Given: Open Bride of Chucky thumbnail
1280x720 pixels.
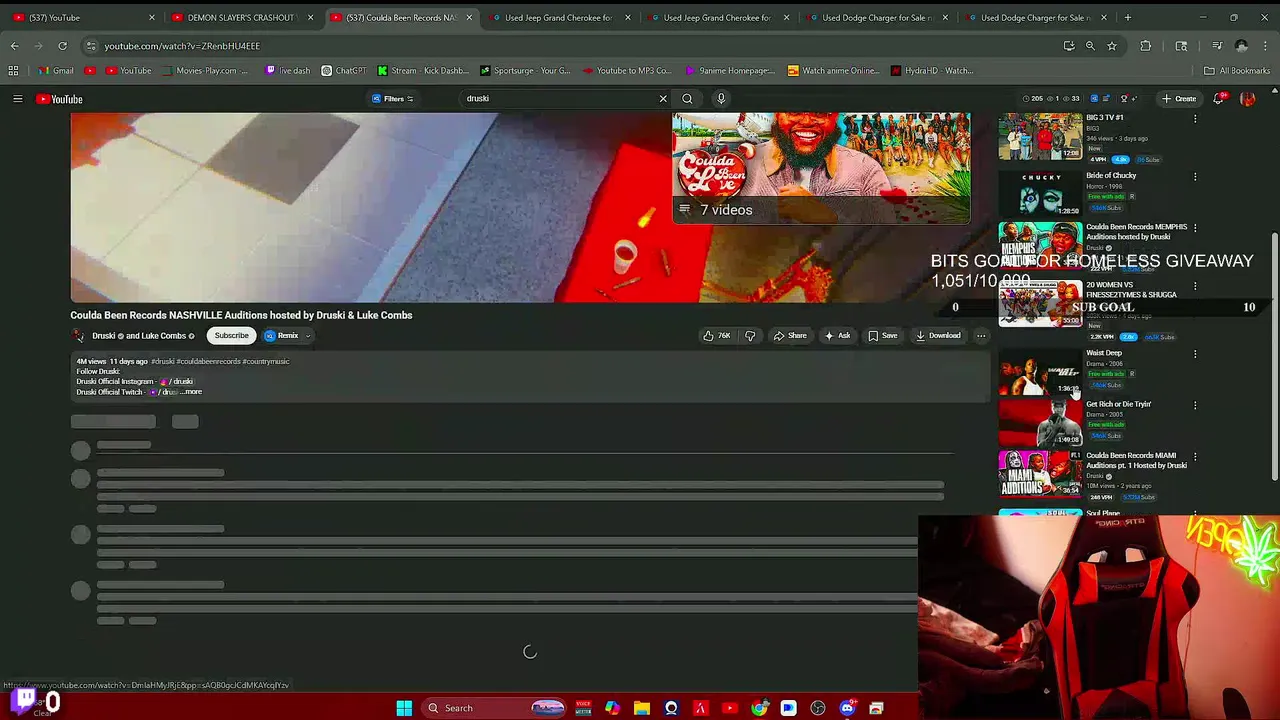Looking at the screenshot, I should pyautogui.click(x=1040, y=193).
